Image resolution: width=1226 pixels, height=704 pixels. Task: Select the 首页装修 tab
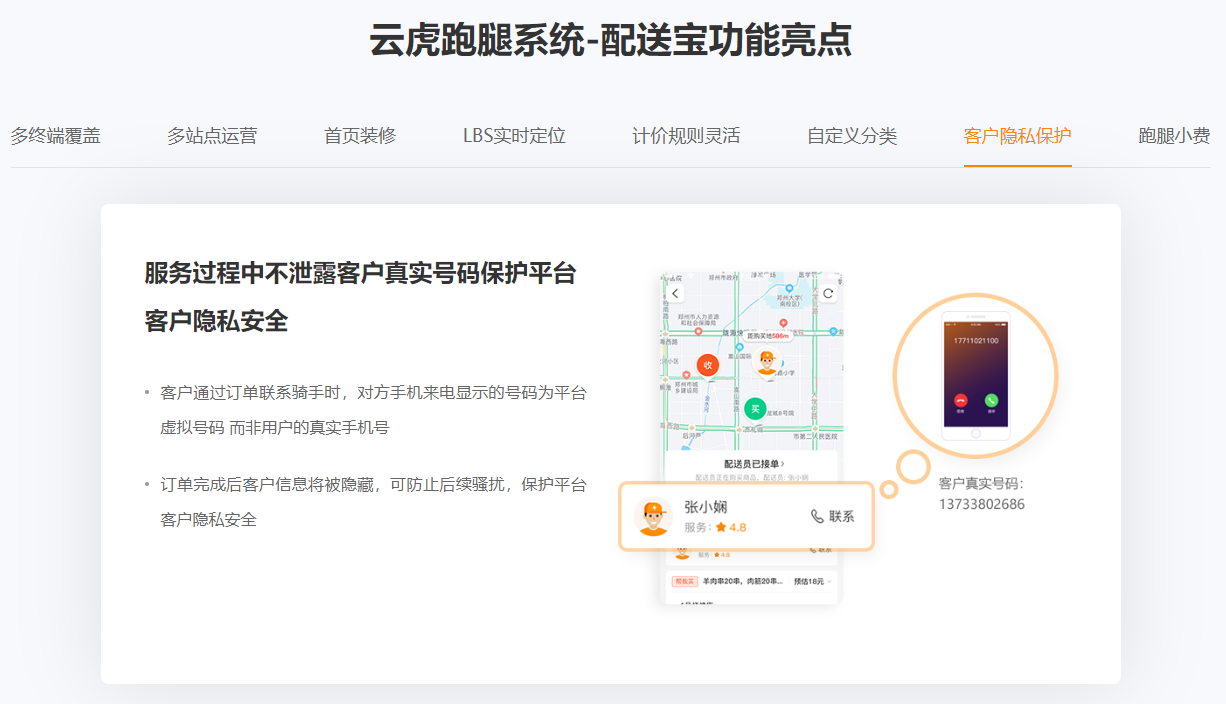click(360, 136)
